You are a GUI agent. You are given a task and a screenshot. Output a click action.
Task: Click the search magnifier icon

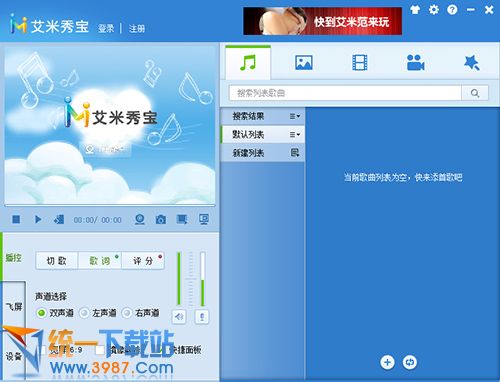[x=475, y=93]
